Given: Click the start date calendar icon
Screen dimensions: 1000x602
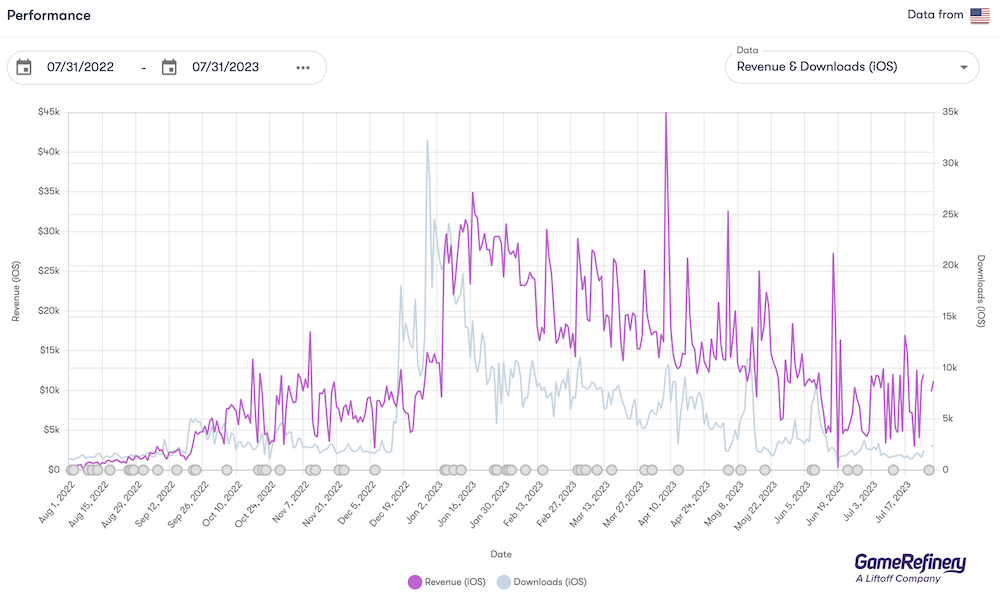Looking at the screenshot, I should point(24,67).
